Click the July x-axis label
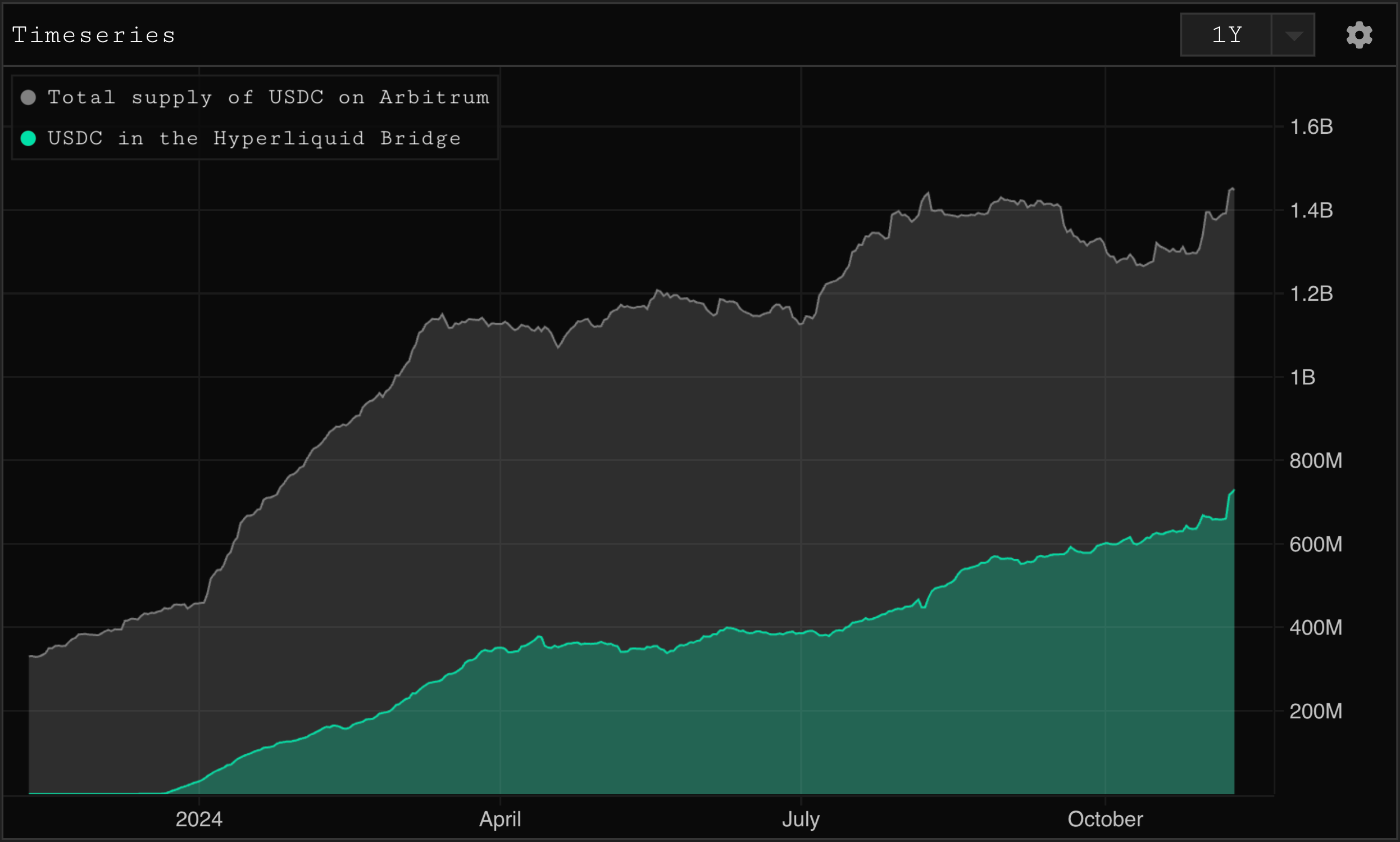 801,819
